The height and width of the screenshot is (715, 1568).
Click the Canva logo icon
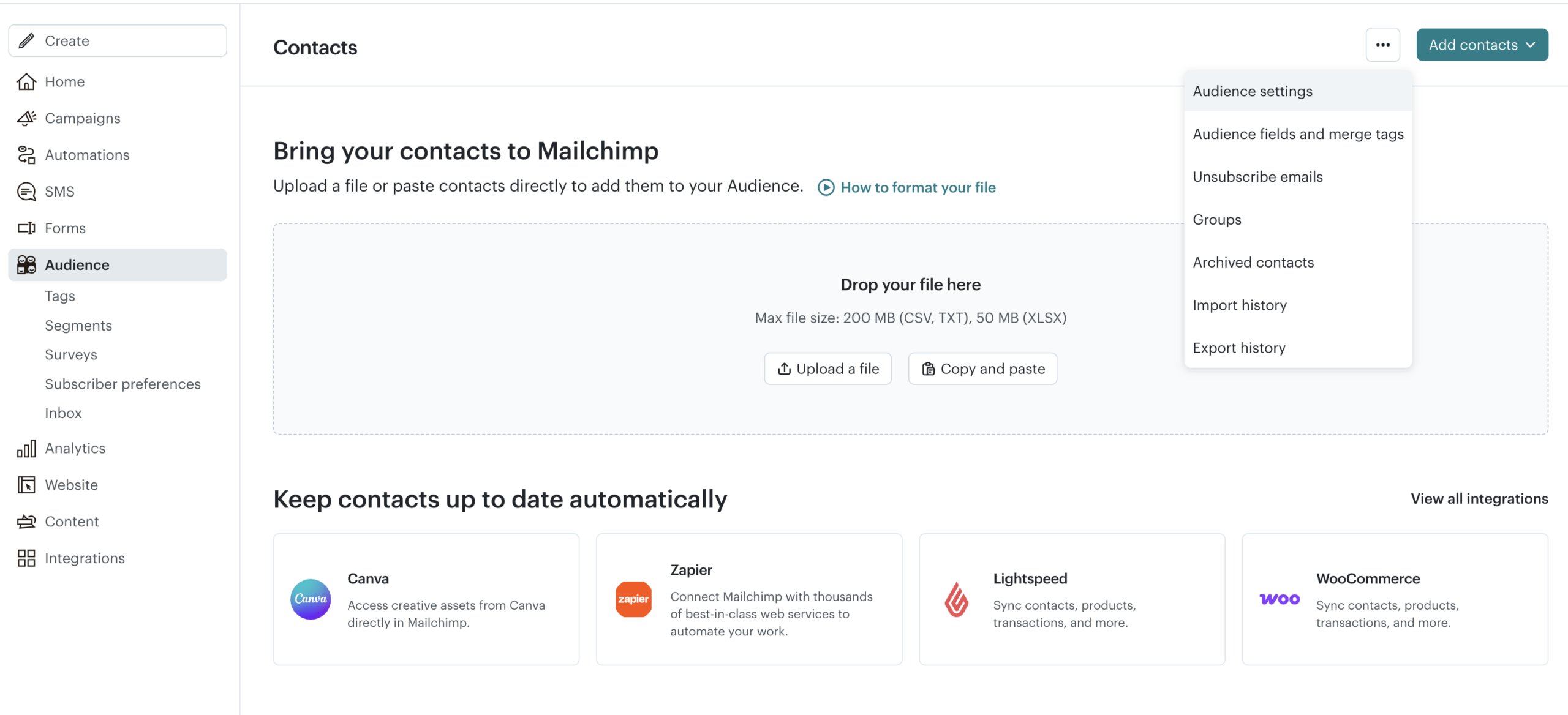pos(311,599)
